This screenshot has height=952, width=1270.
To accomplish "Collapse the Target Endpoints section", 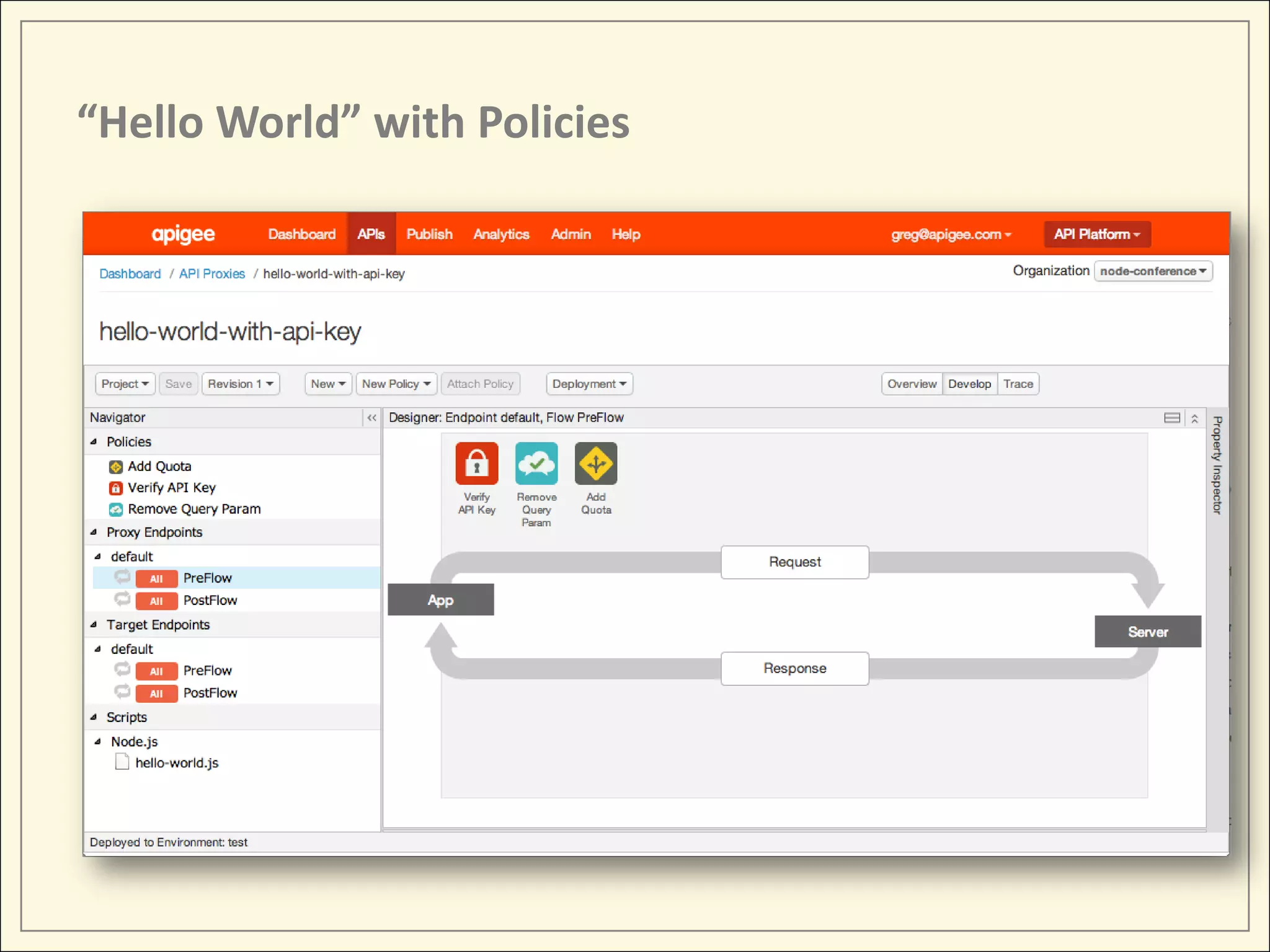I will click(94, 625).
